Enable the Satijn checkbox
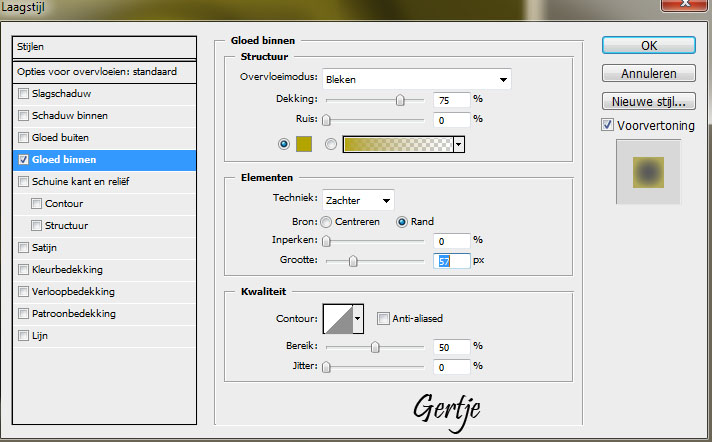Screen dimensions: 712x442 pos(23,248)
